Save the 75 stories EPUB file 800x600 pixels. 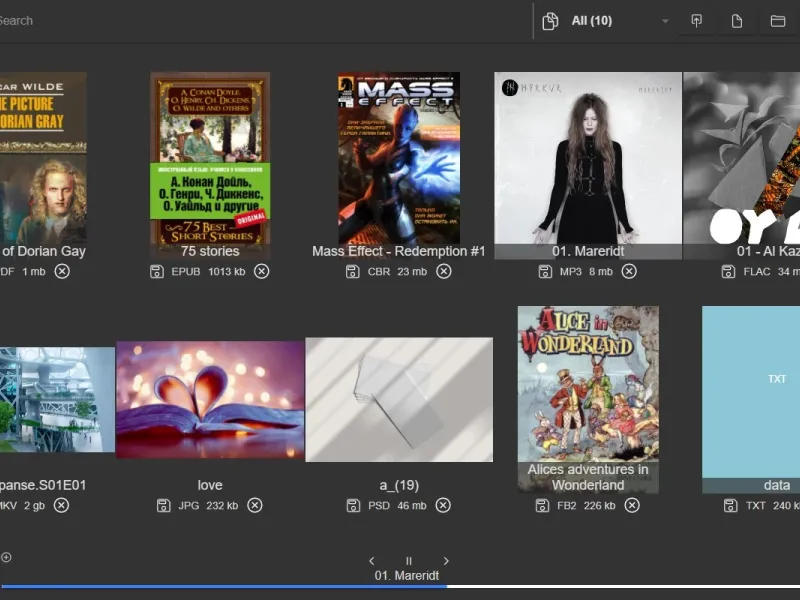(x=157, y=271)
